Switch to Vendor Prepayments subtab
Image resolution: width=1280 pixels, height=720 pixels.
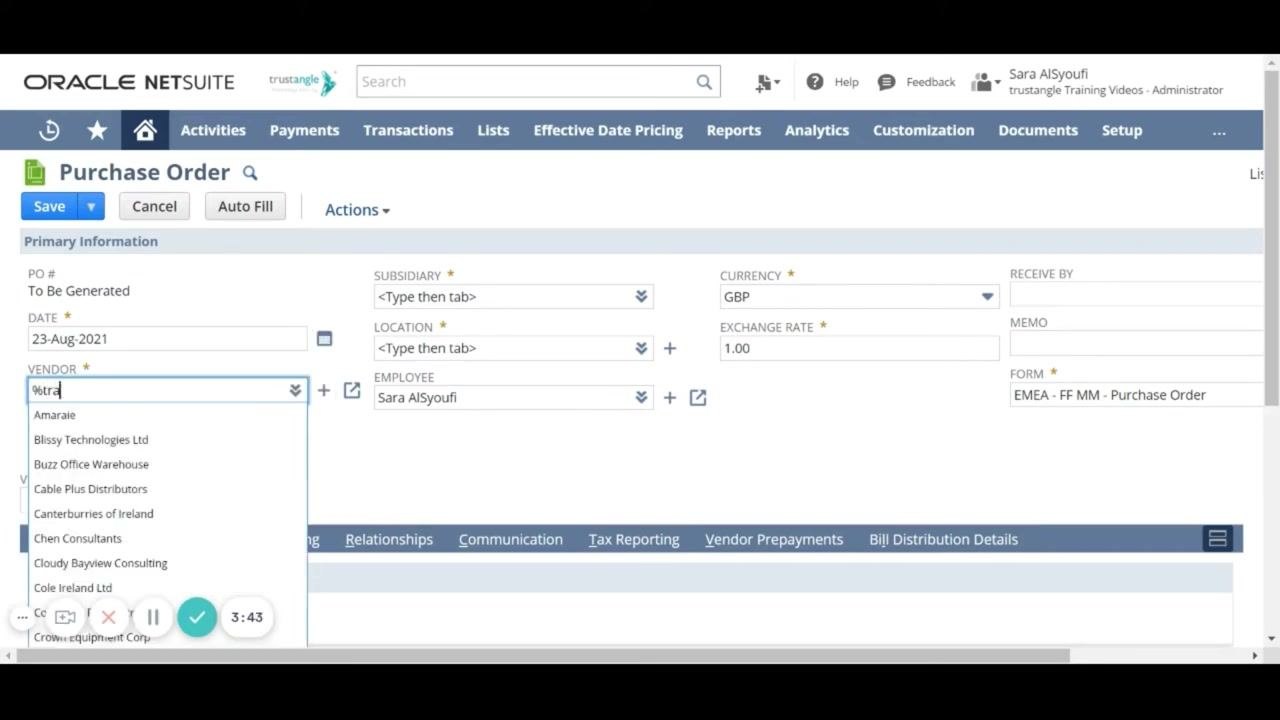pos(774,539)
